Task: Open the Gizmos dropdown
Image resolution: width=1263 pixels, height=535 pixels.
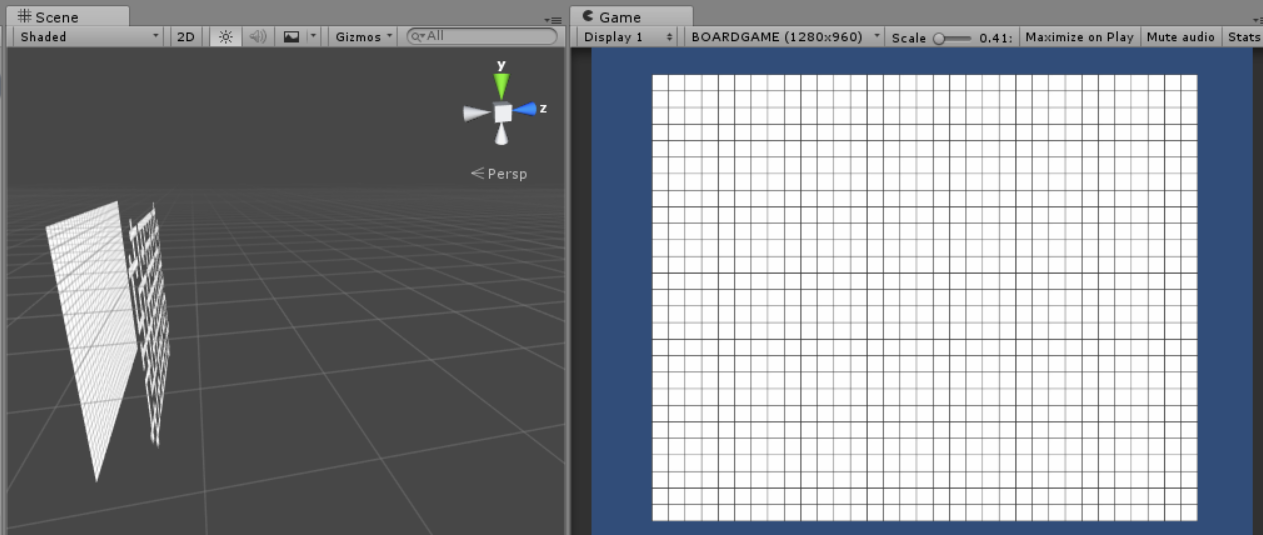Action: click(x=364, y=37)
